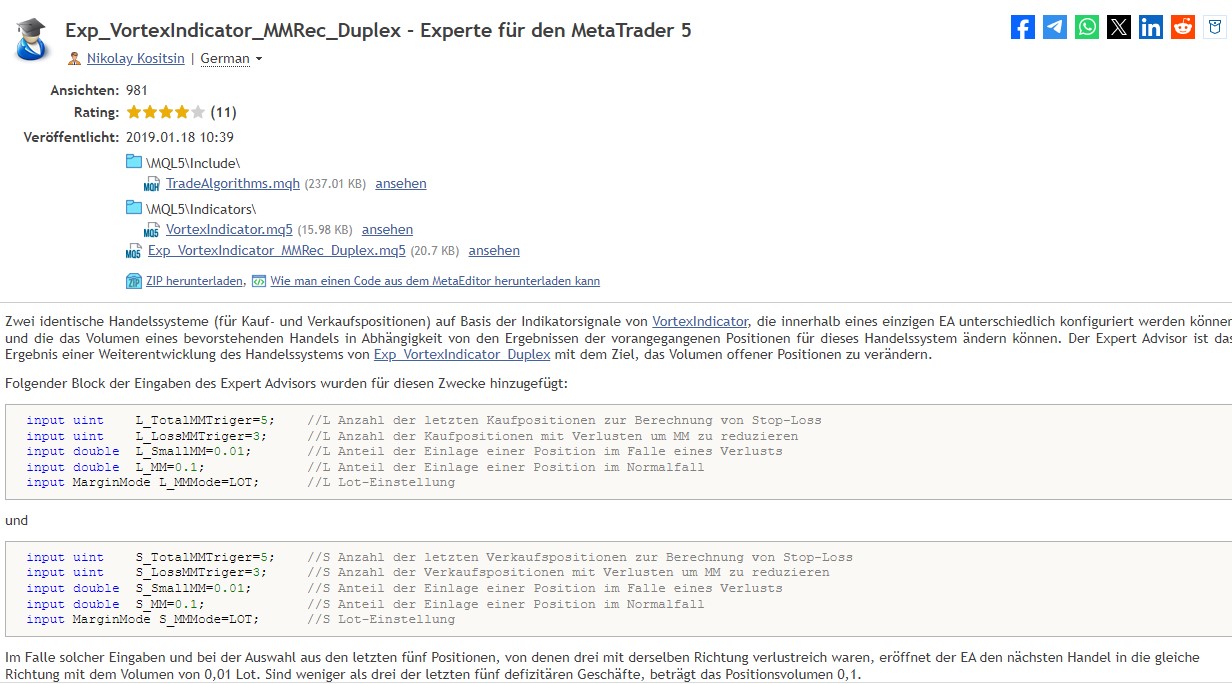Click the MQL5\Indicators folder icon
1232x684 pixels.
pos(134,207)
